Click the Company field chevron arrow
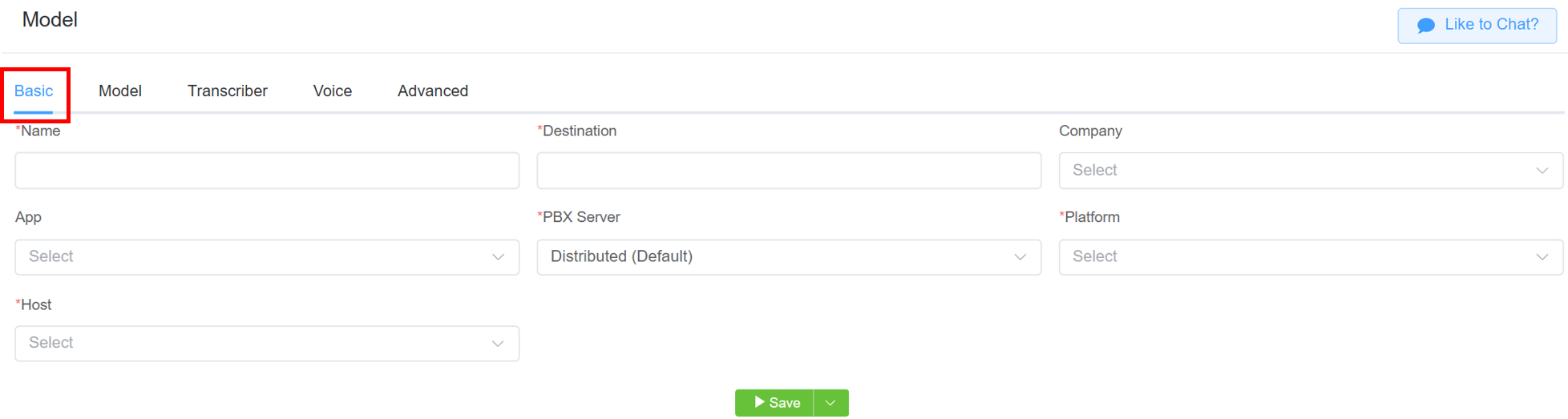Viewport: 1568px width, 419px height. [x=1542, y=171]
